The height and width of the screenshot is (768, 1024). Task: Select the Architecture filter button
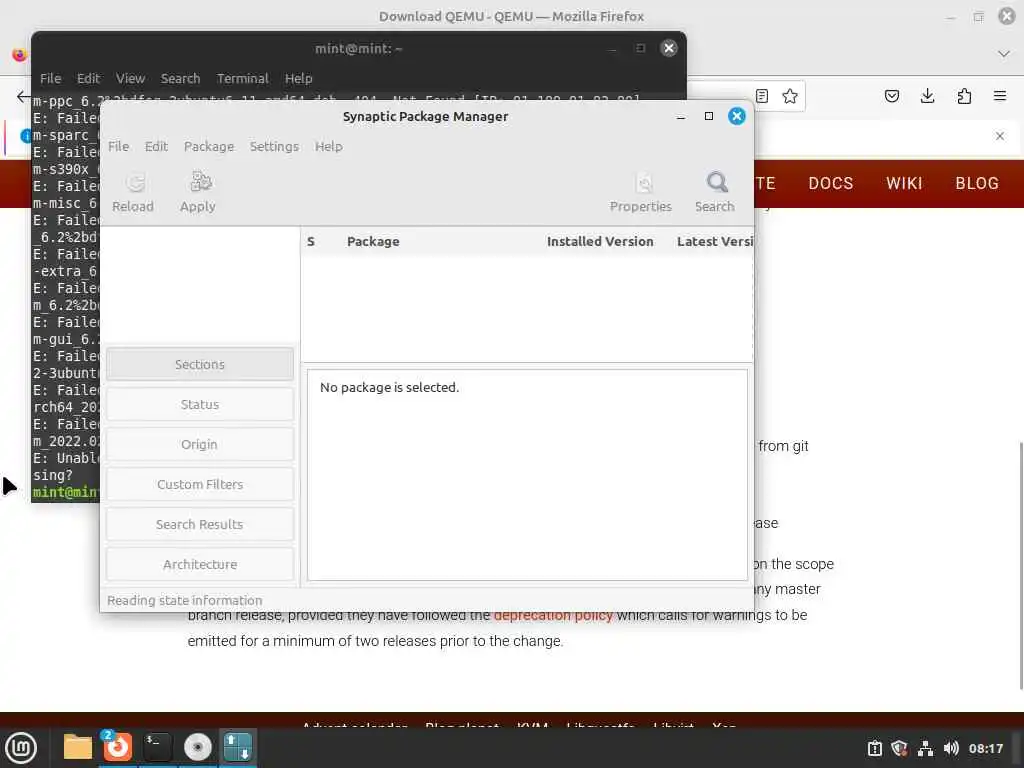pos(200,564)
